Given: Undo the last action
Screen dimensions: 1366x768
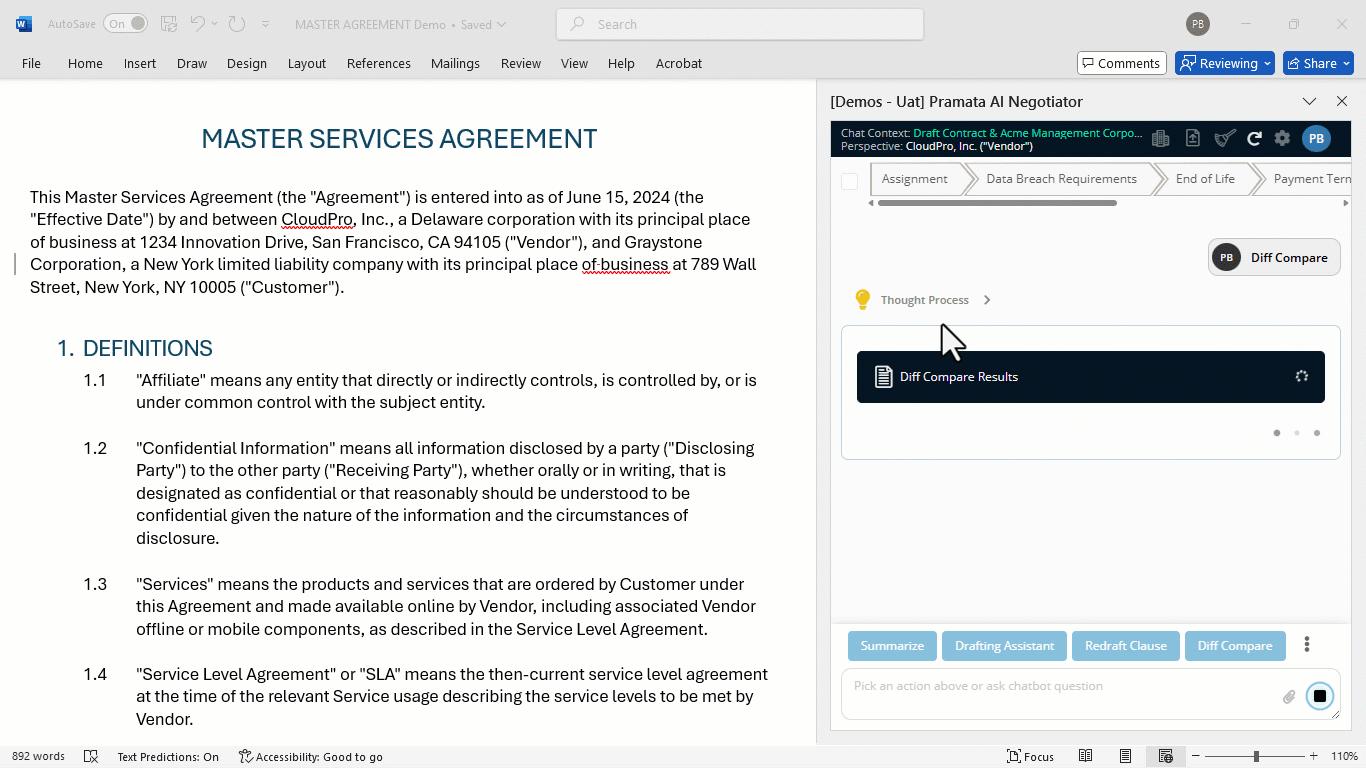Looking at the screenshot, I should coord(197,24).
